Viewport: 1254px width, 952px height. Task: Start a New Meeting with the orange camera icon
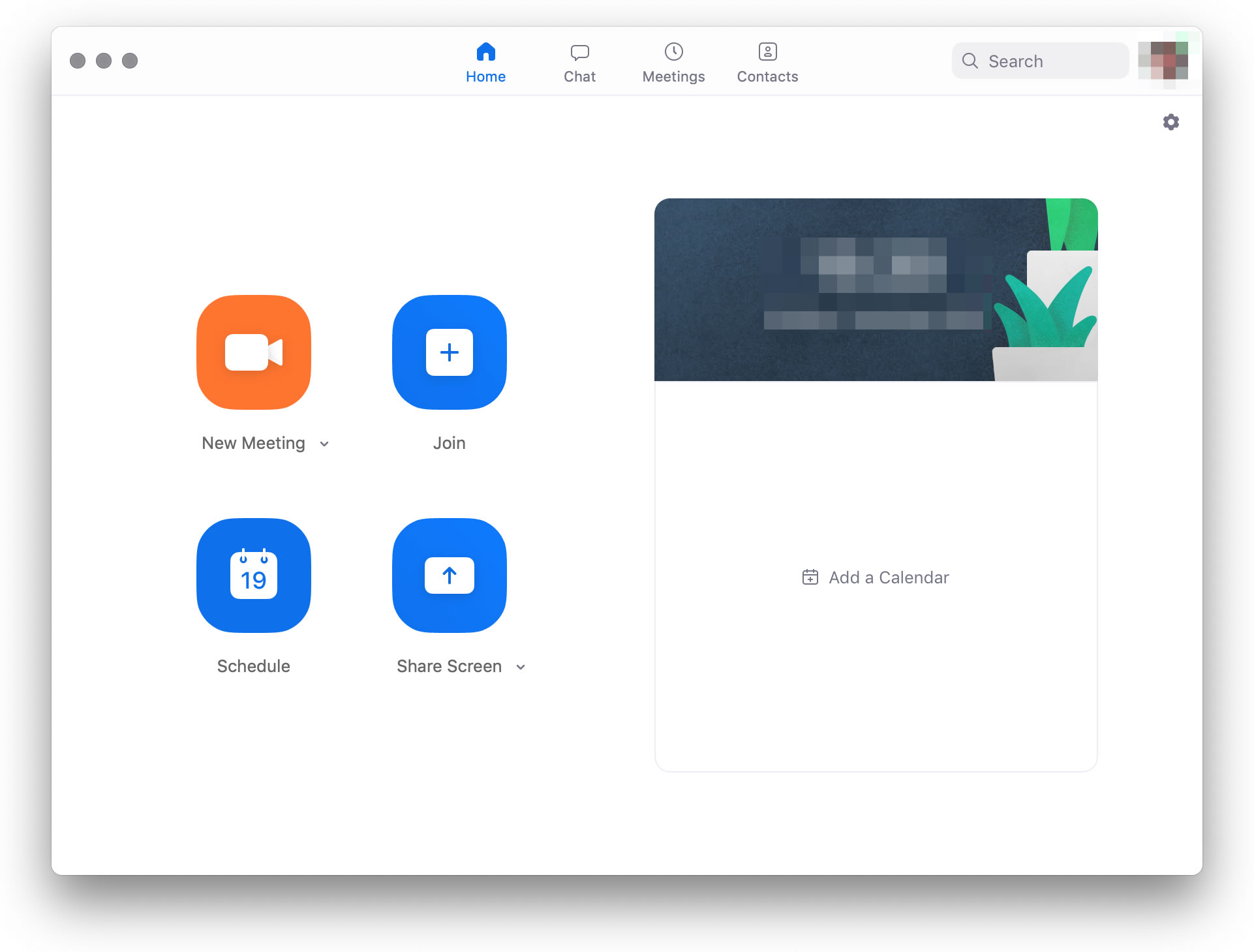click(x=254, y=352)
